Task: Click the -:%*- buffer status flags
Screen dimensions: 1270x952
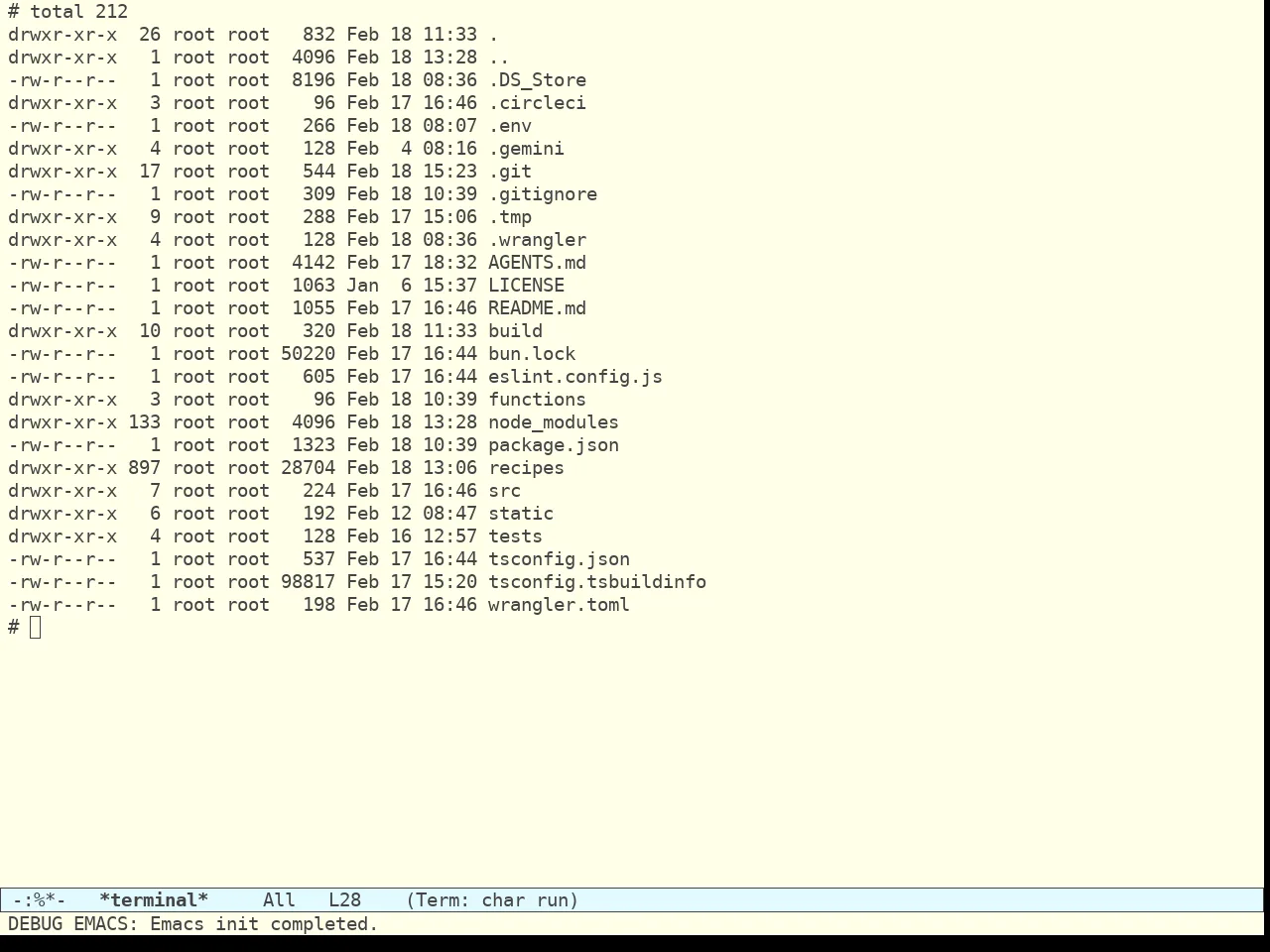Action: coord(40,900)
